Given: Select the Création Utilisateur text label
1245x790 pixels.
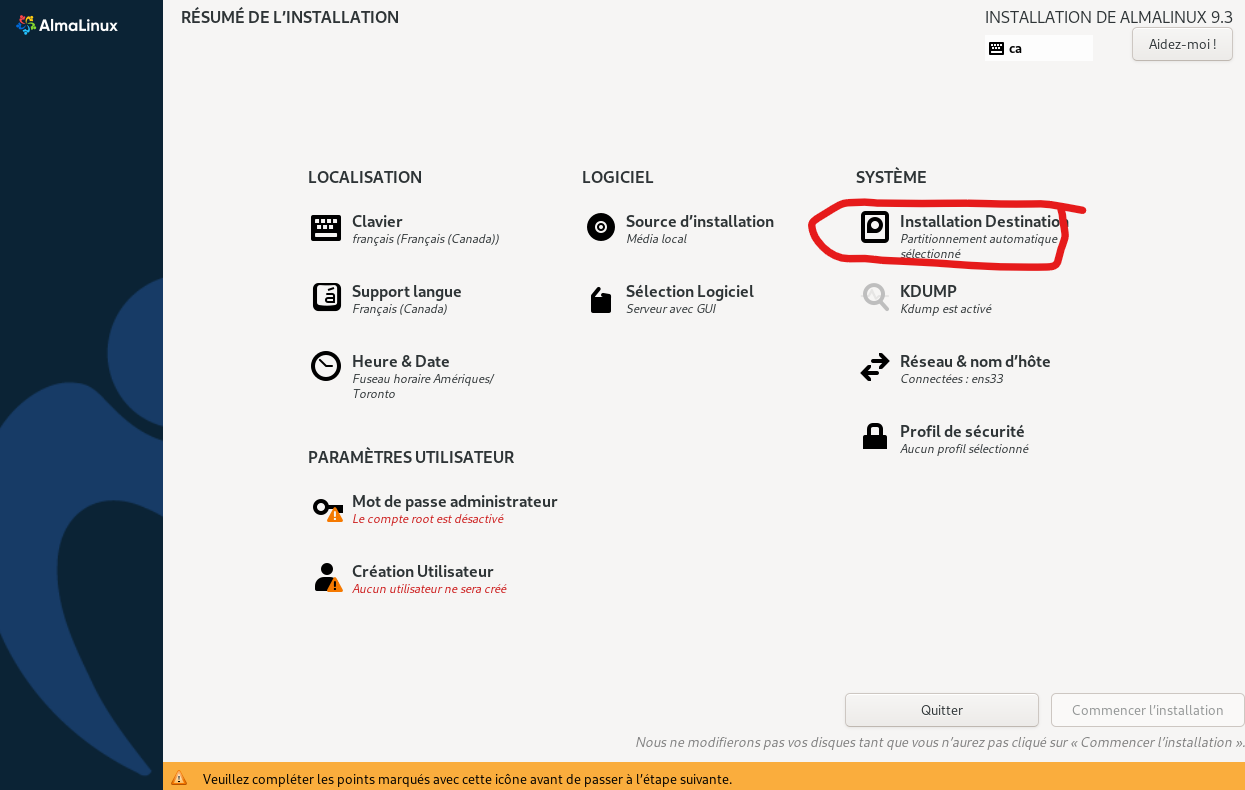Looking at the screenshot, I should [x=422, y=571].
